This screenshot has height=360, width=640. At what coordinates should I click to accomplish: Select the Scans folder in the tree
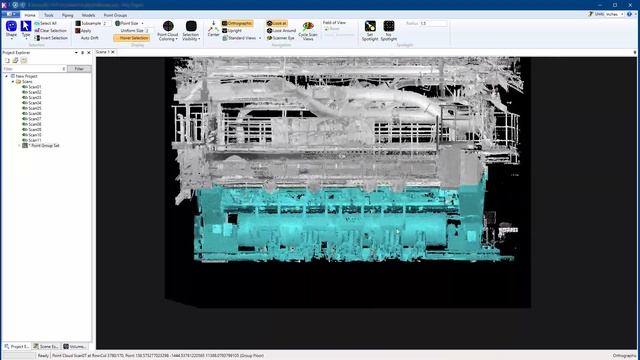[x=27, y=82]
